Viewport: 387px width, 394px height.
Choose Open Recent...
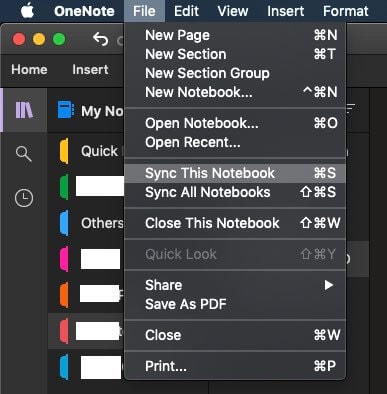pos(235,142)
